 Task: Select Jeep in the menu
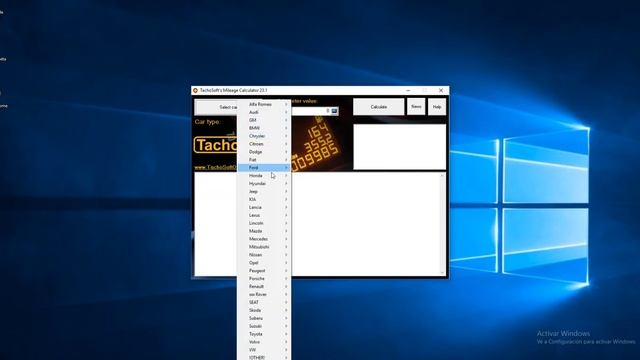tap(264, 191)
